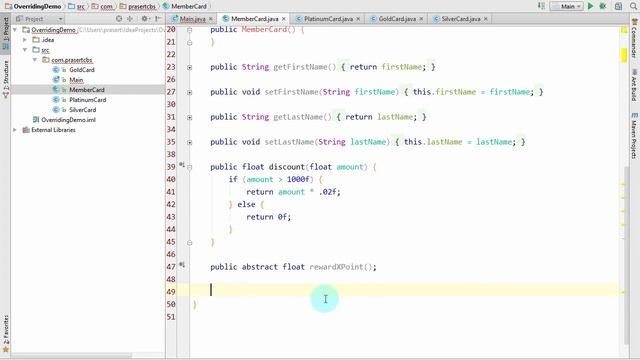Close the MemberCard.java tab
The image size is (640, 360).
[x=284, y=19]
